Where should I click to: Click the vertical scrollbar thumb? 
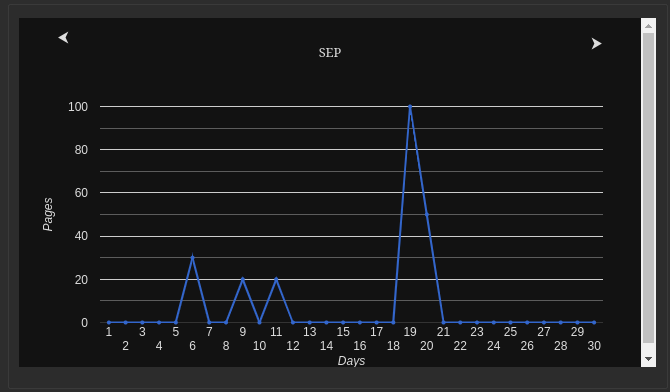point(648,188)
